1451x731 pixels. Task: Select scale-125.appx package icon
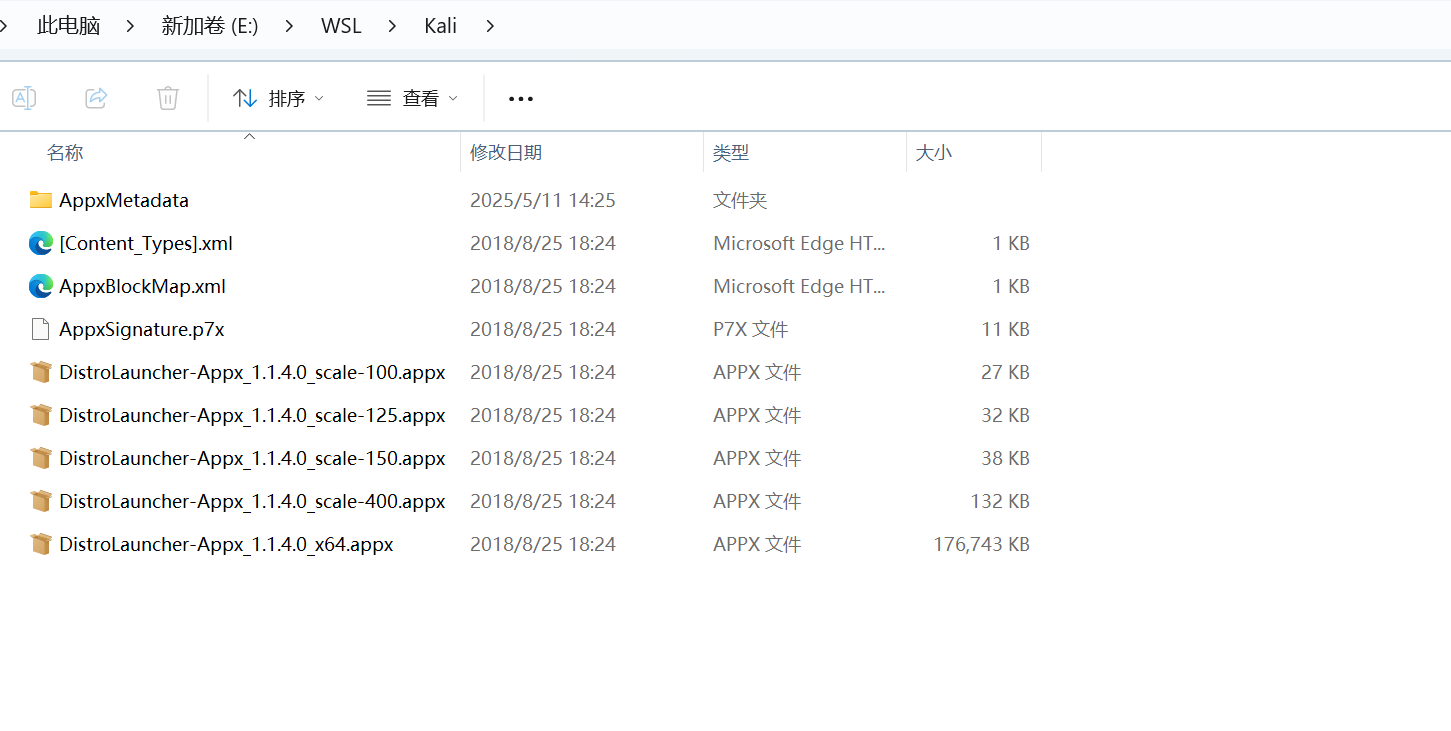(41, 415)
